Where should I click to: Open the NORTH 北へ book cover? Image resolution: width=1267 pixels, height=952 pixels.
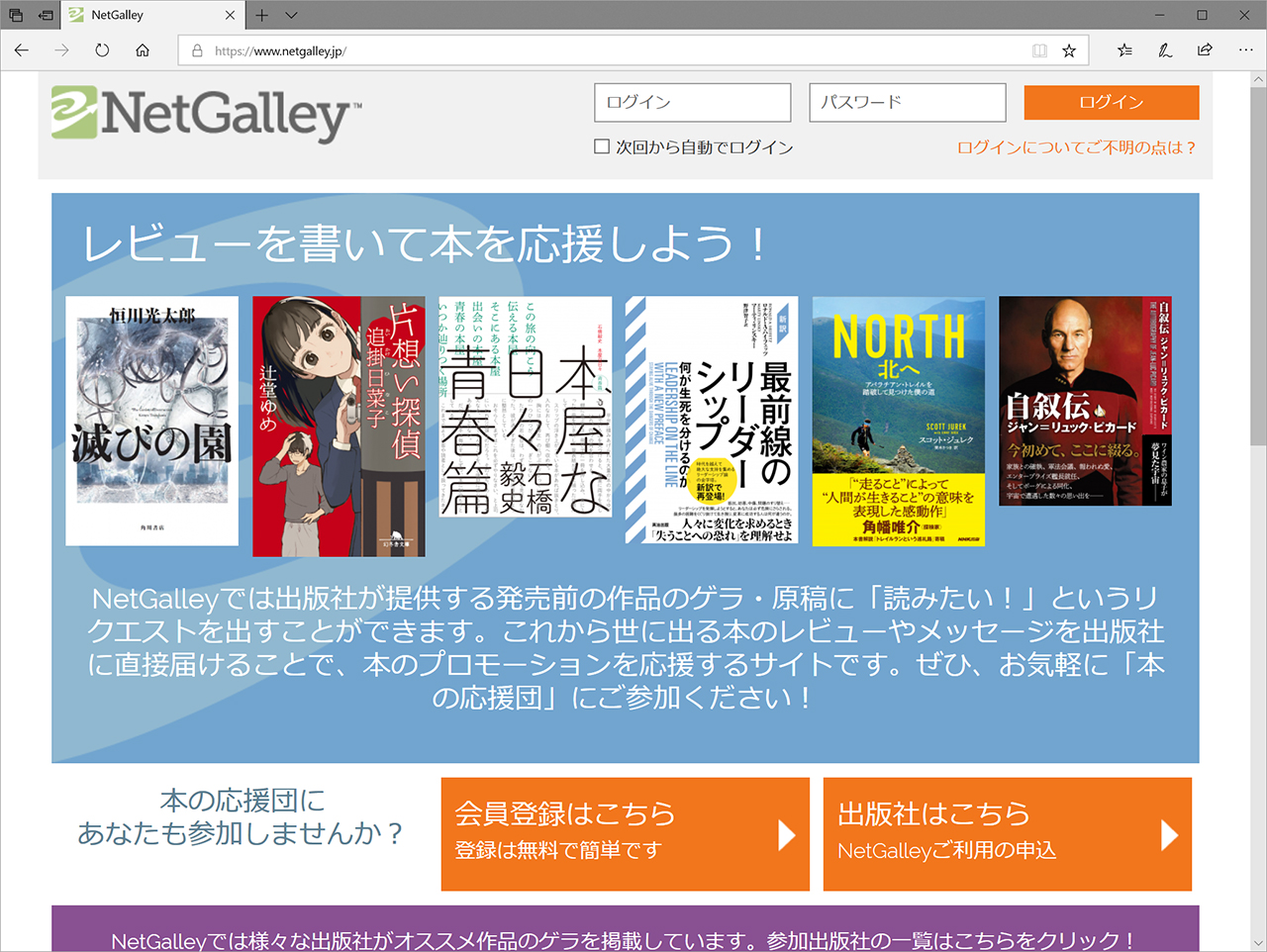[x=899, y=422]
